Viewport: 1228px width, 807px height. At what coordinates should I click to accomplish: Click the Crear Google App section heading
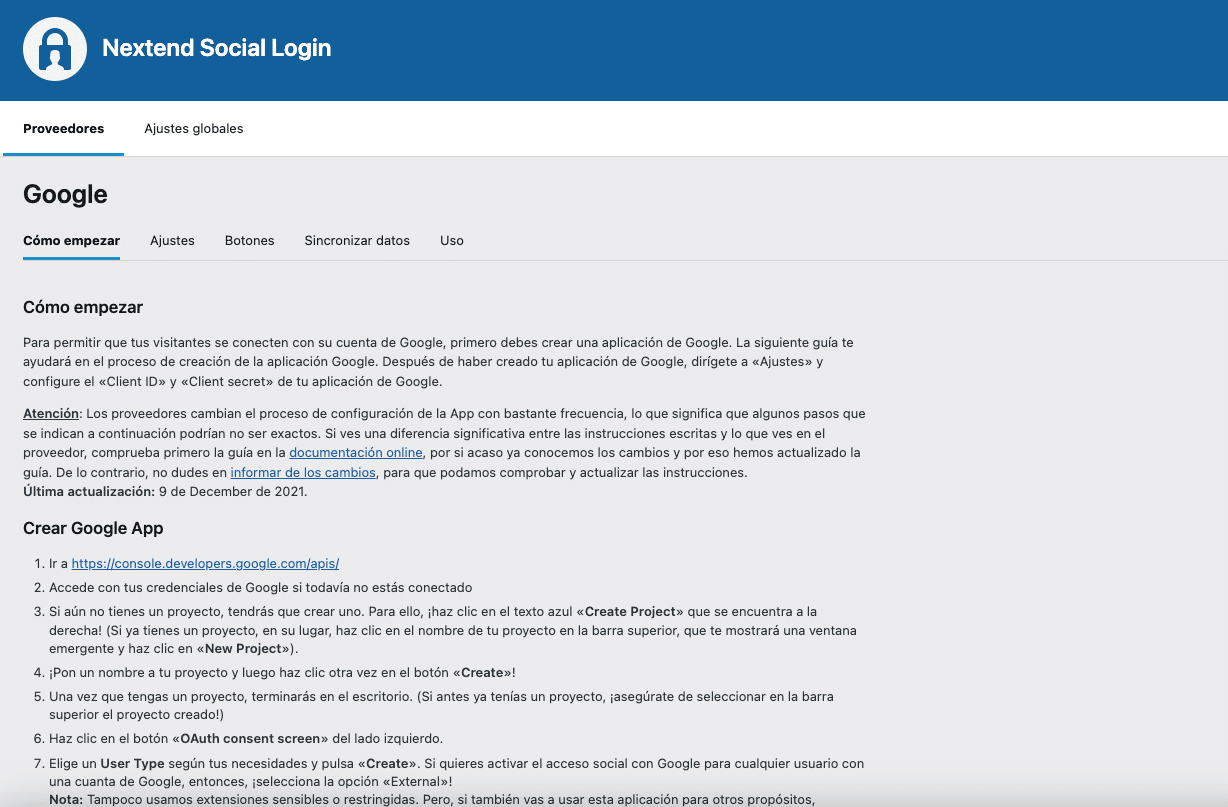click(x=93, y=528)
